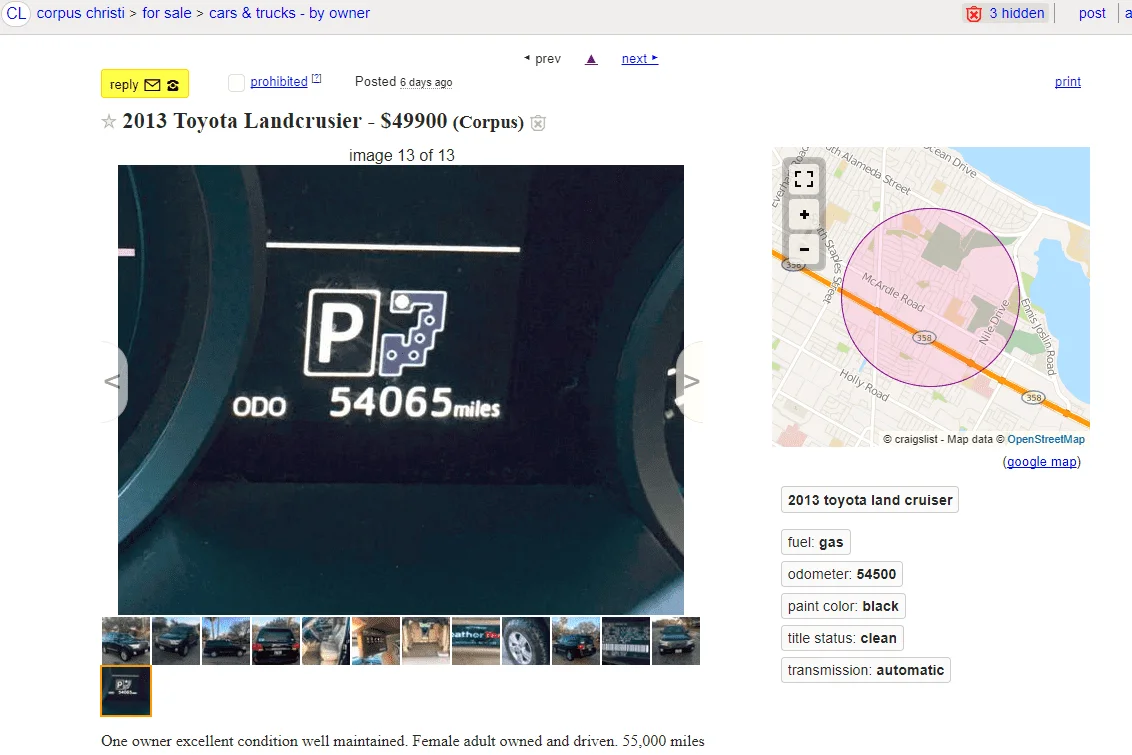Image resolution: width=1132 pixels, height=755 pixels.
Task: Toggle fullscreen map view icon
Action: [804, 180]
